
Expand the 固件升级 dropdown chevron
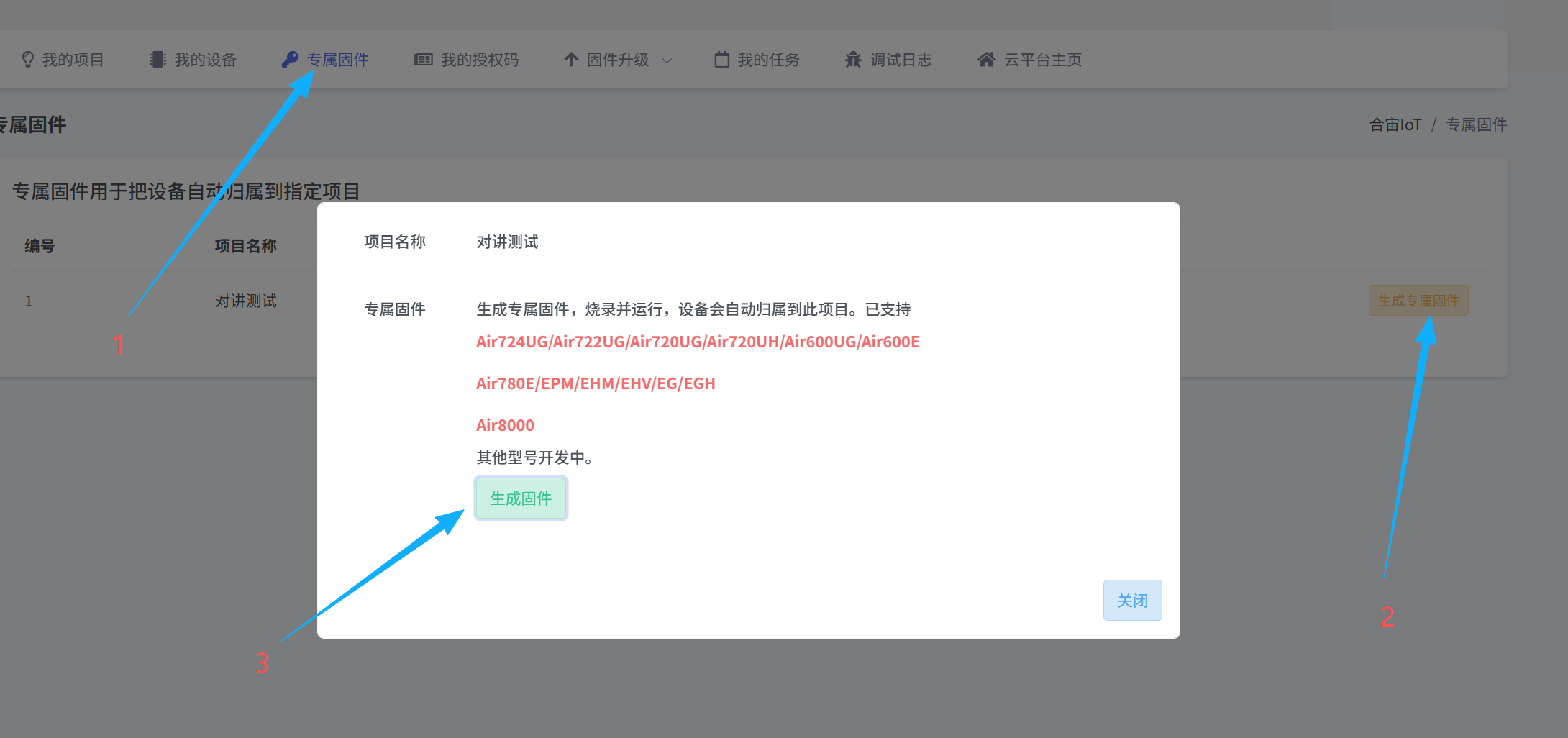(x=667, y=61)
